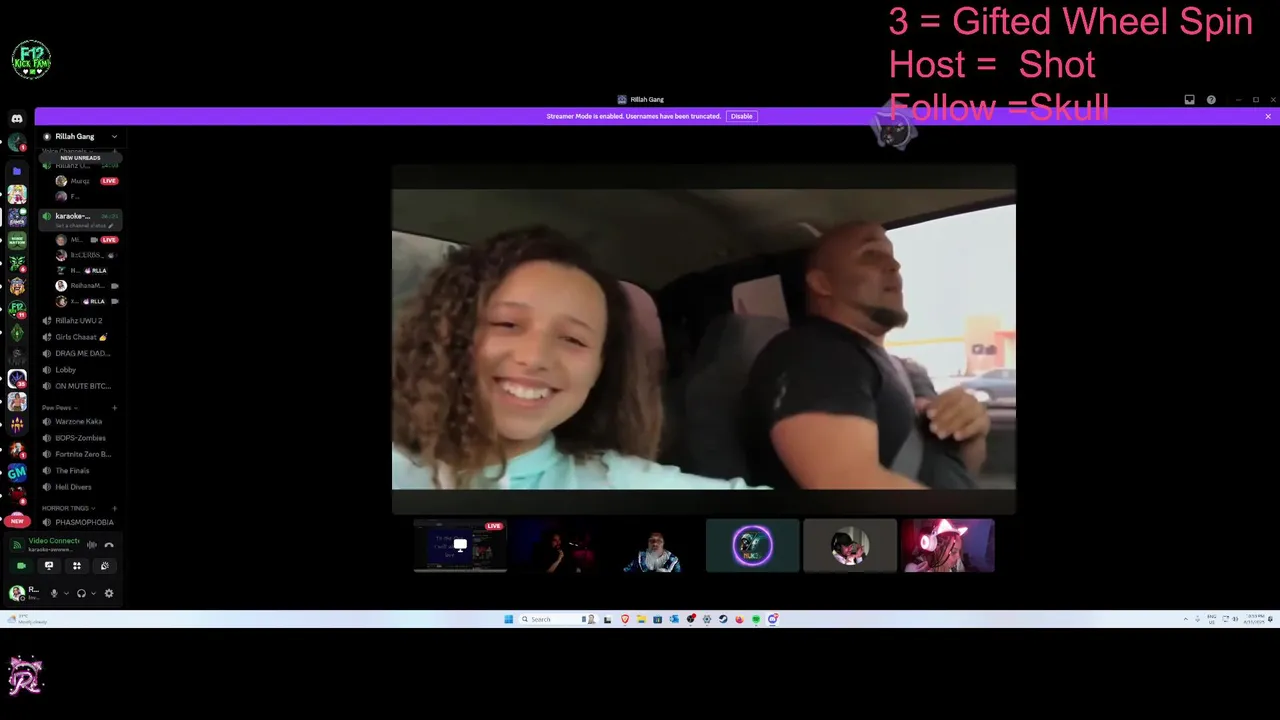Image resolution: width=1280 pixels, height=720 pixels.
Task: Select the LIVE screen share thumbnail
Action: [460, 545]
